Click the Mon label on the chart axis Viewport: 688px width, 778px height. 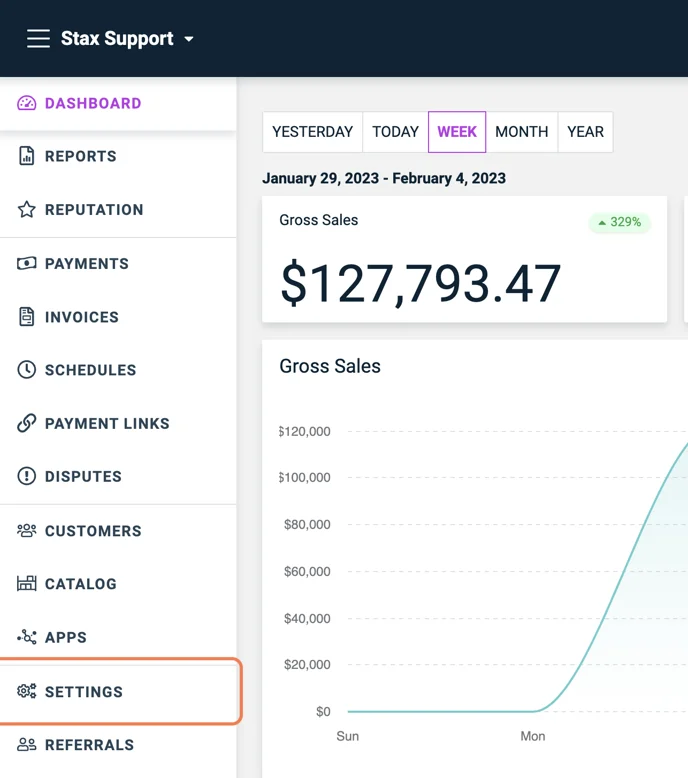pyautogui.click(x=533, y=736)
